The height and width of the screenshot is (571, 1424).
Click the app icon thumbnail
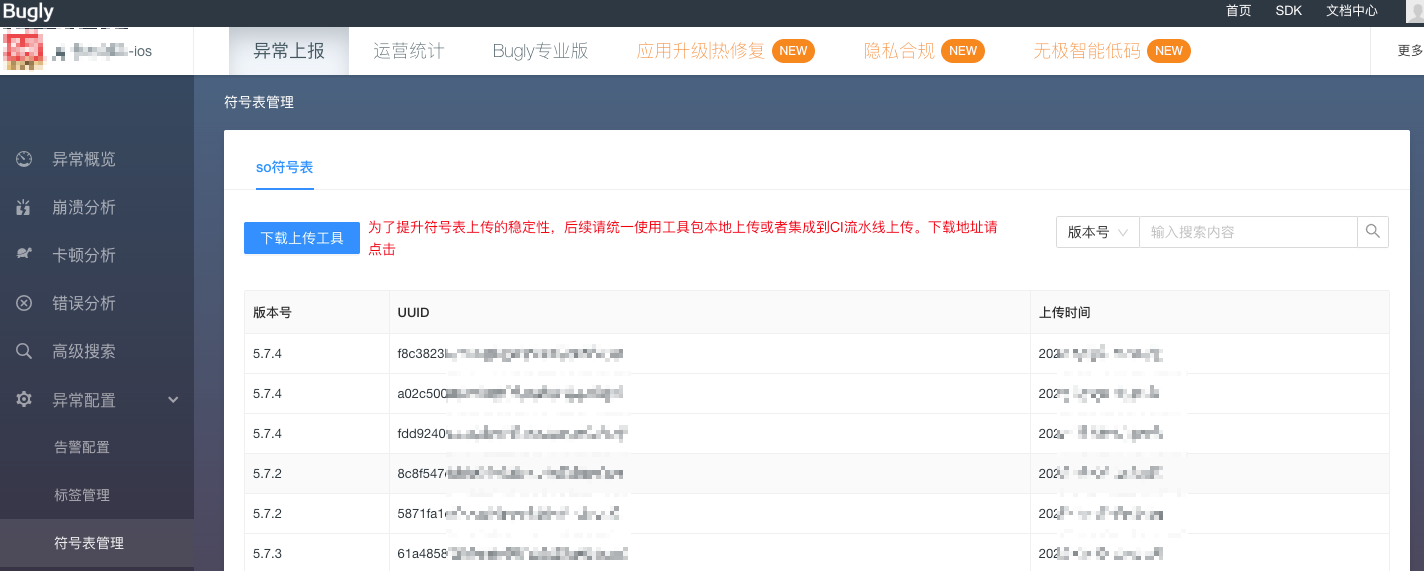click(24, 49)
